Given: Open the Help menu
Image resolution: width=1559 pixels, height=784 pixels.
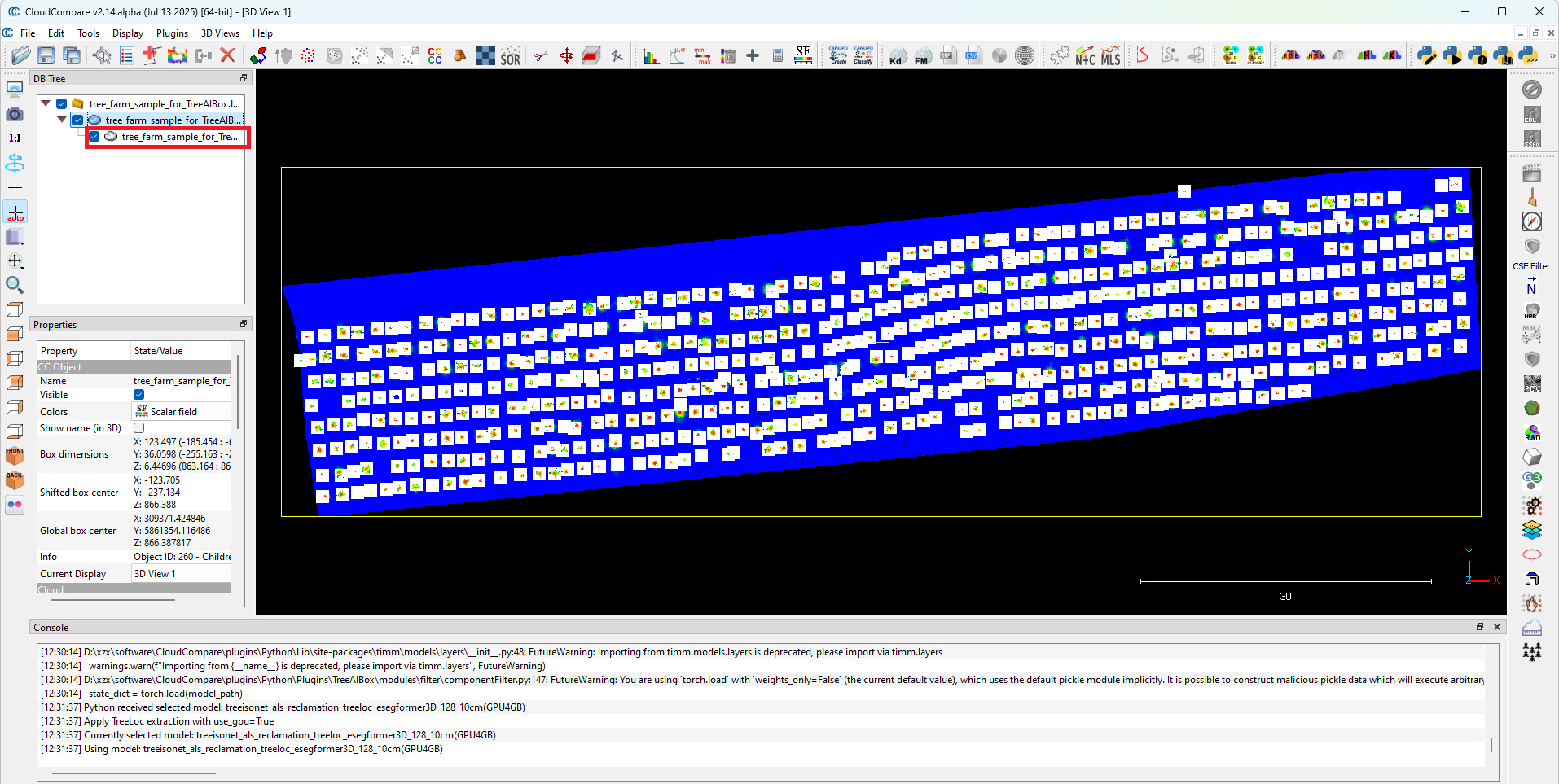Looking at the screenshot, I should click(262, 33).
